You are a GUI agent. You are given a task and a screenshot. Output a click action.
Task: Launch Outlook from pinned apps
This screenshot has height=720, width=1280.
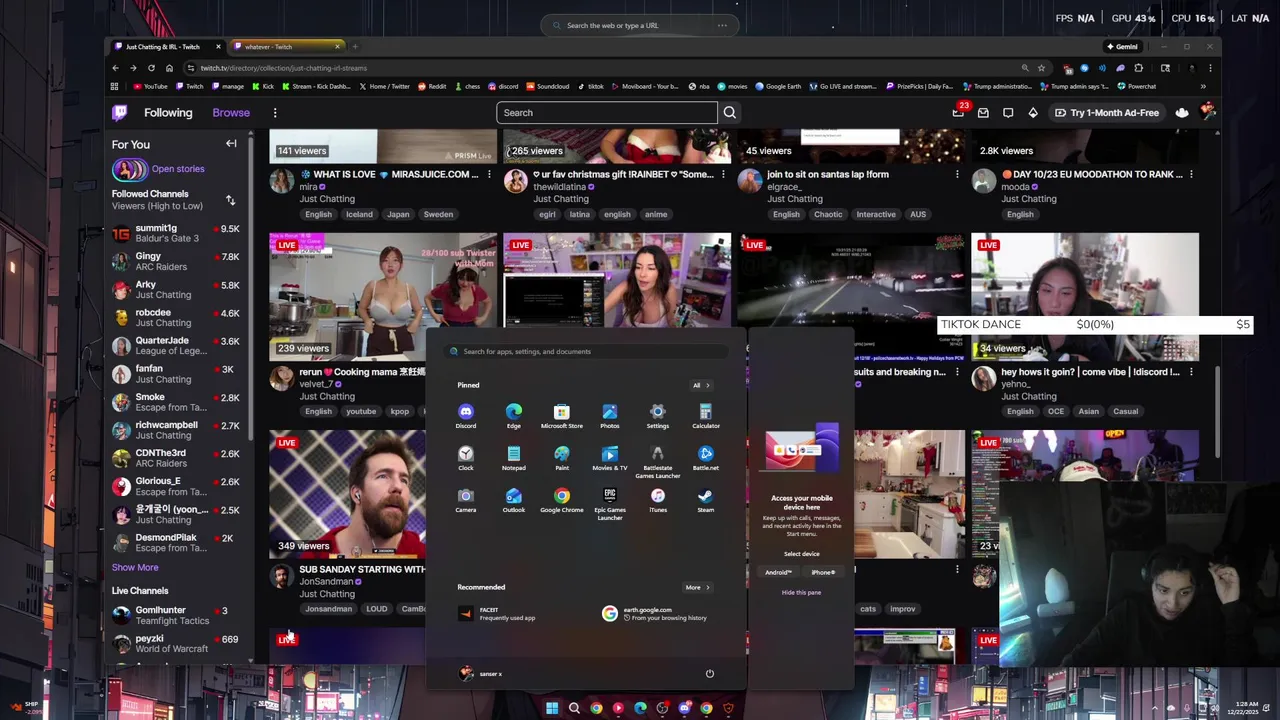514,500
